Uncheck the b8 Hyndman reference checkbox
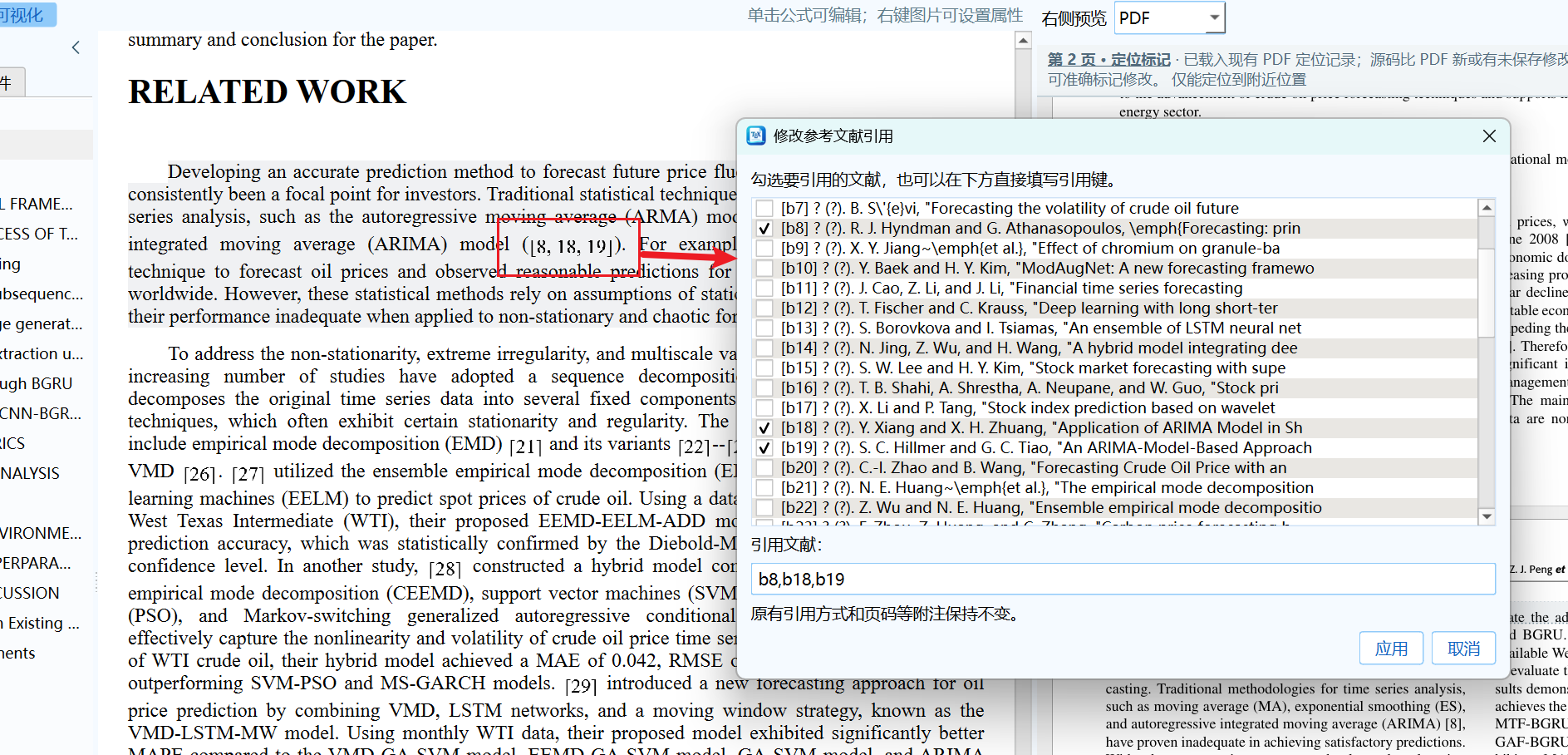Image resolution: width=1568 pixels, height=755 pixels. [x=764, y=228]
